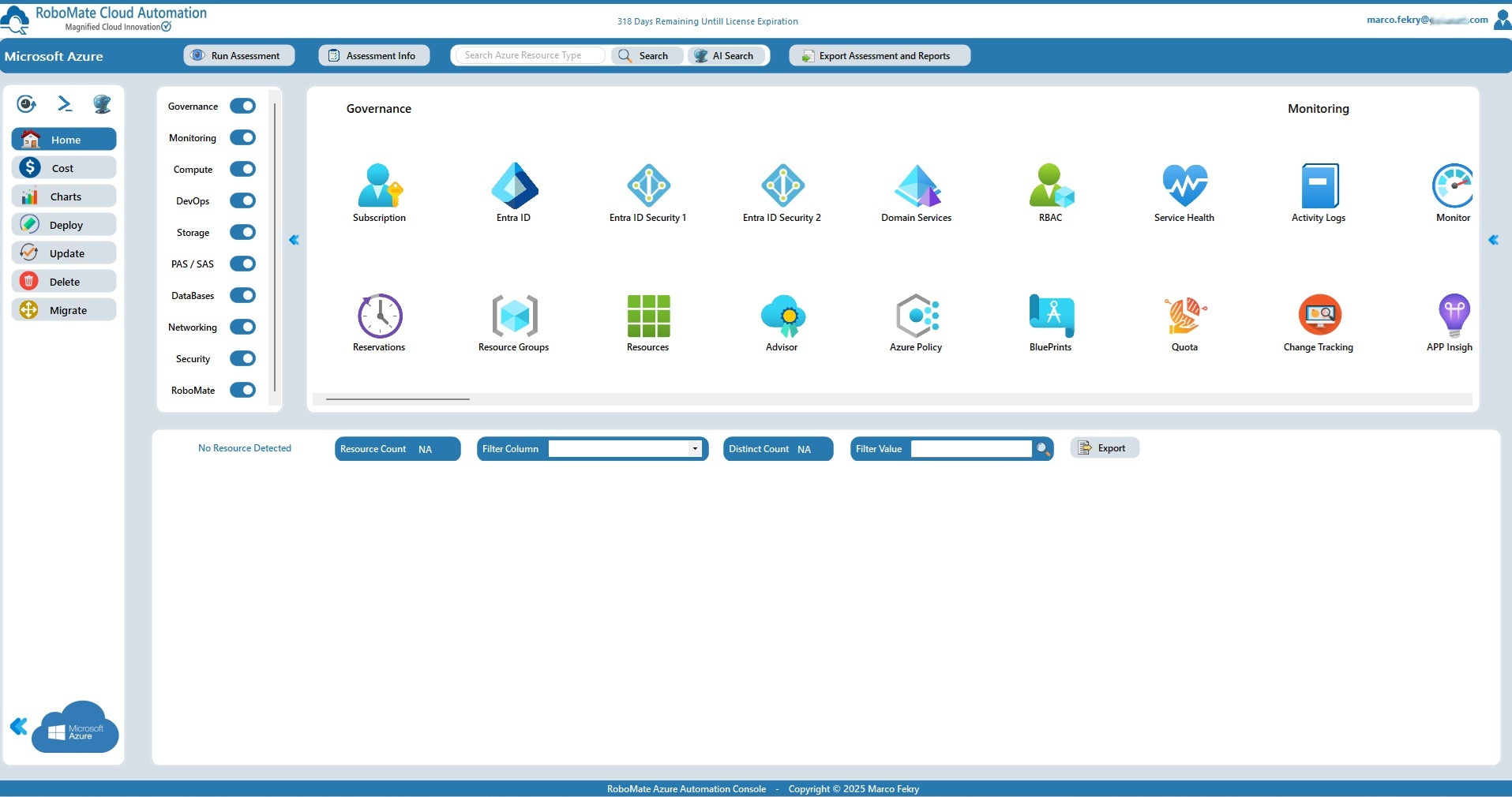Click the user profile icon
The width and height of the screenshot is (1512, 797).
(x=1503, y=20)
